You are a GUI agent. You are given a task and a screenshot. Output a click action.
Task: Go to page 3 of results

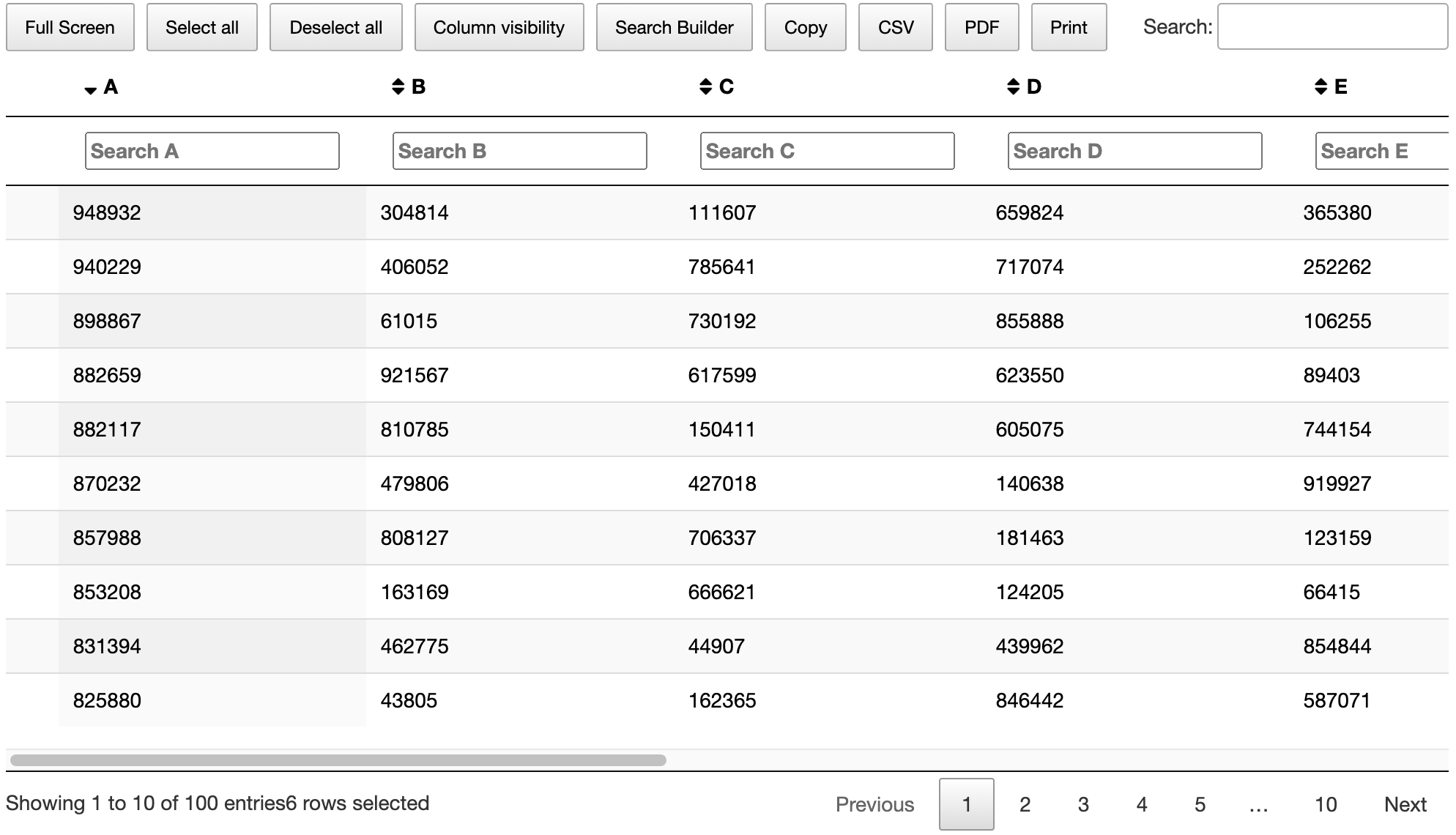[x=1083, y=804]
